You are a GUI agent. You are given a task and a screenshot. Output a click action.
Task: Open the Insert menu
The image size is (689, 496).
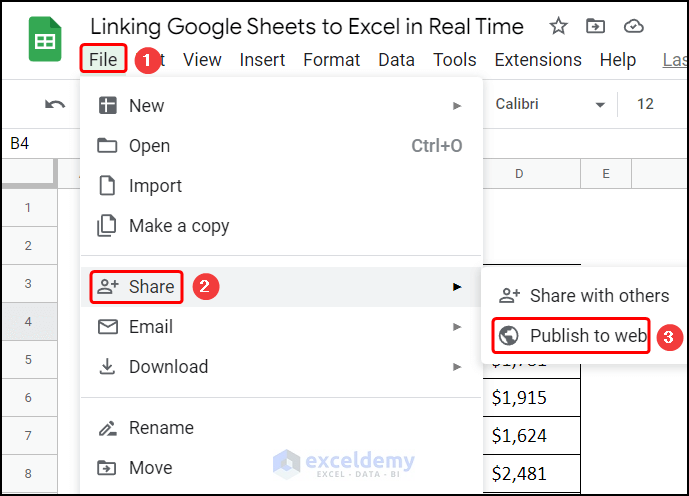pos(262,59)
